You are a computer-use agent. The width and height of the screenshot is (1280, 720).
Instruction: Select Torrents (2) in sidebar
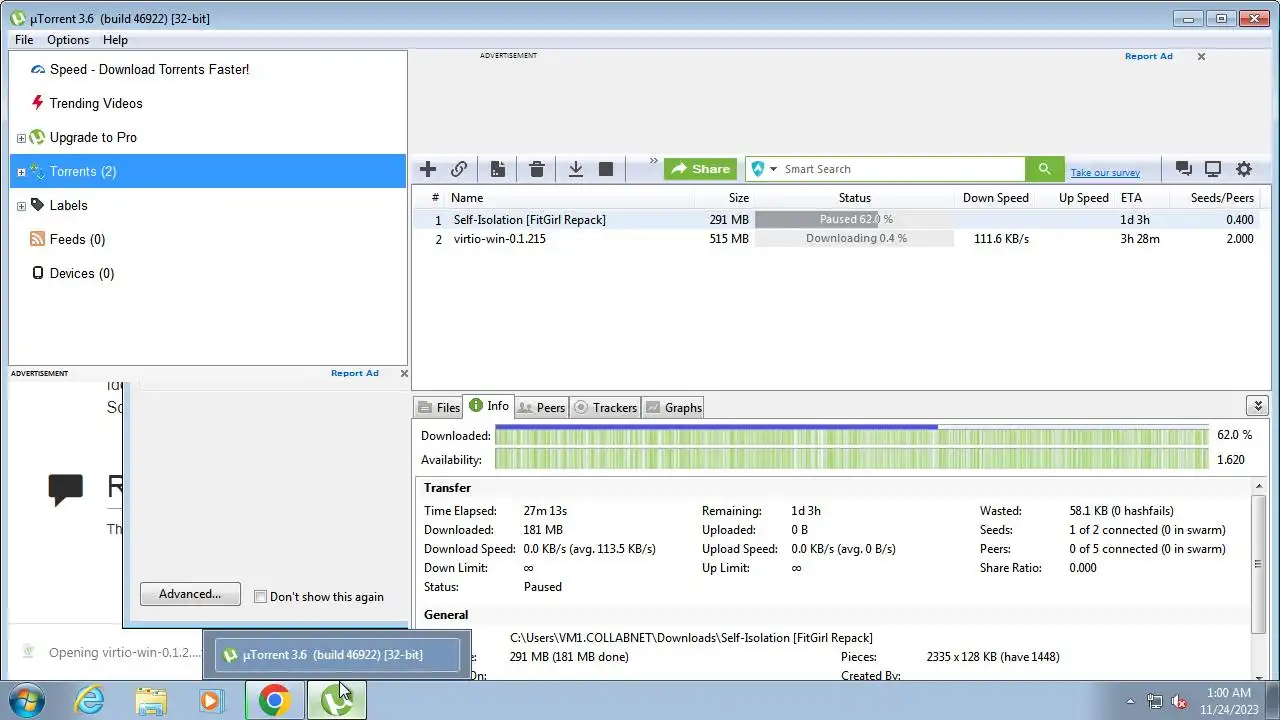coord(208,171)
